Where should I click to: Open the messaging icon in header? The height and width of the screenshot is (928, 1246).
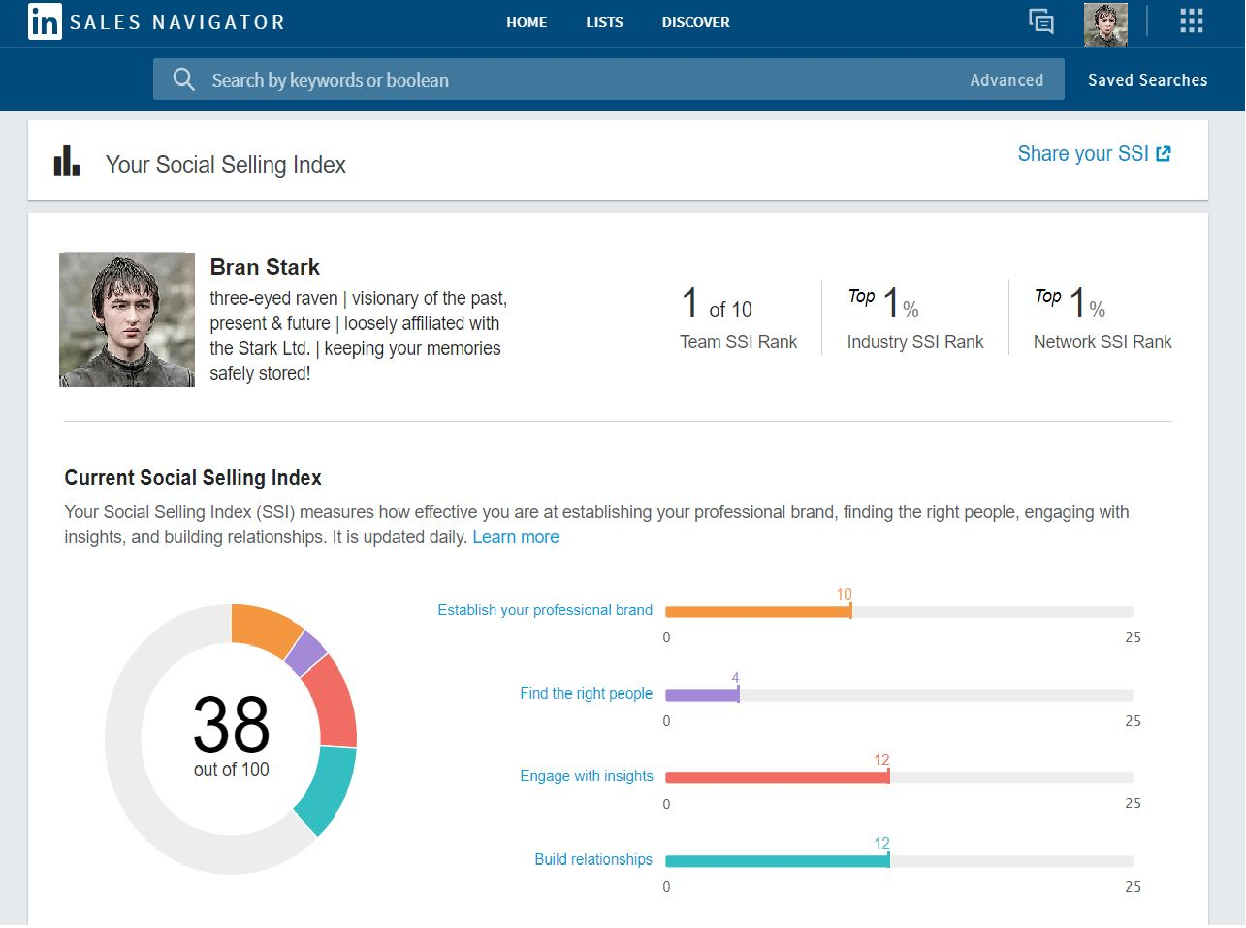click(x=1041, y=22)
